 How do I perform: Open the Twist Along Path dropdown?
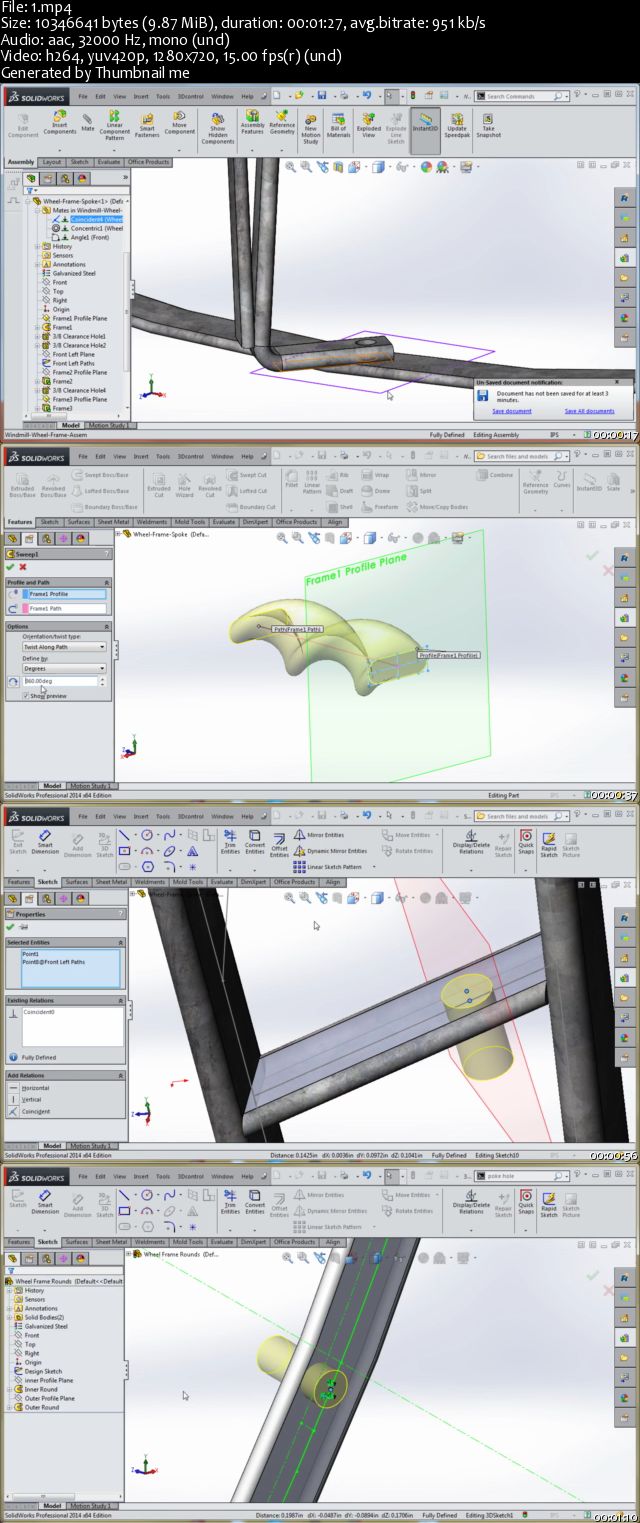click(x=63, y=647)
